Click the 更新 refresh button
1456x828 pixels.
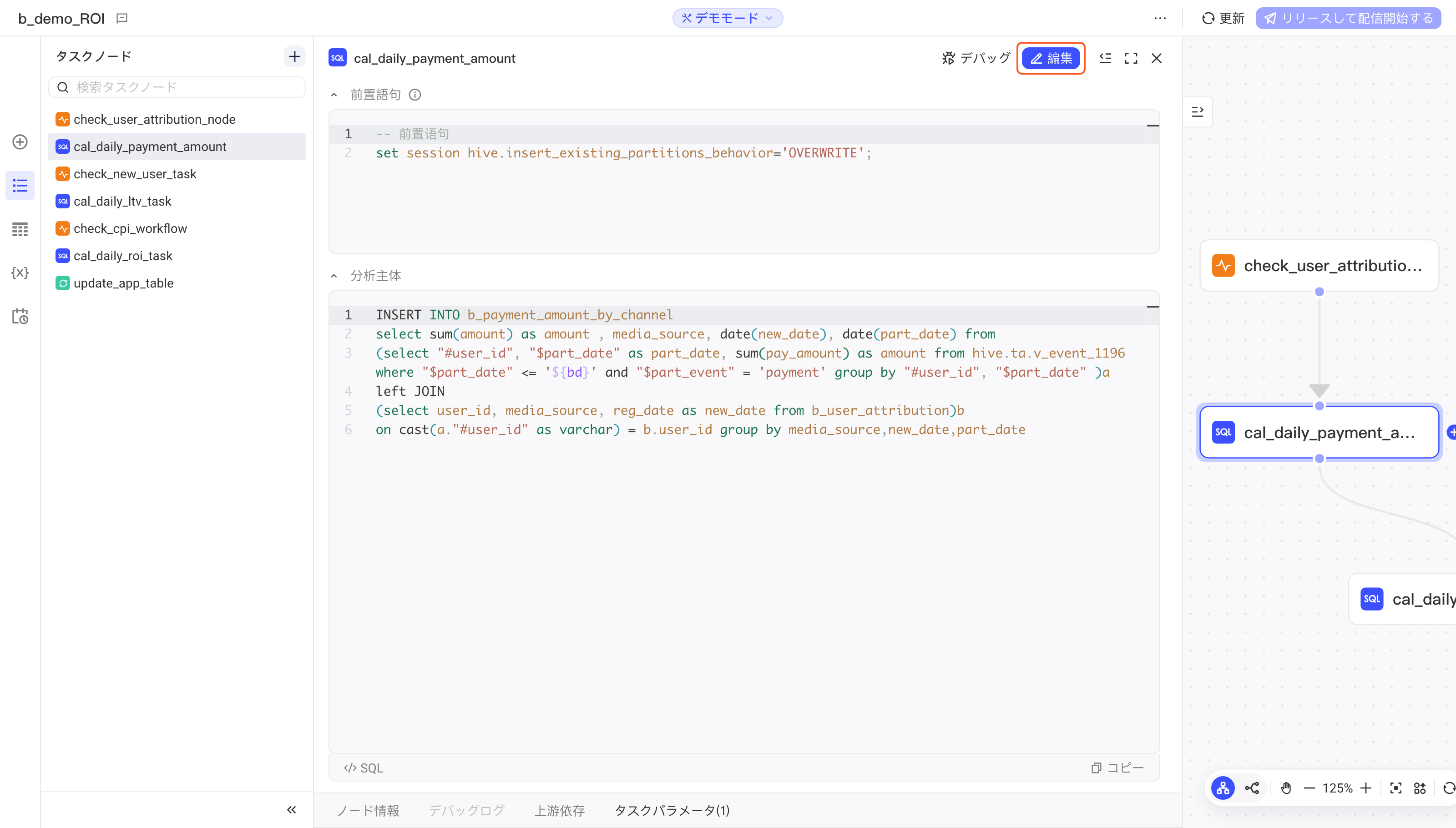pos(1223,18)
